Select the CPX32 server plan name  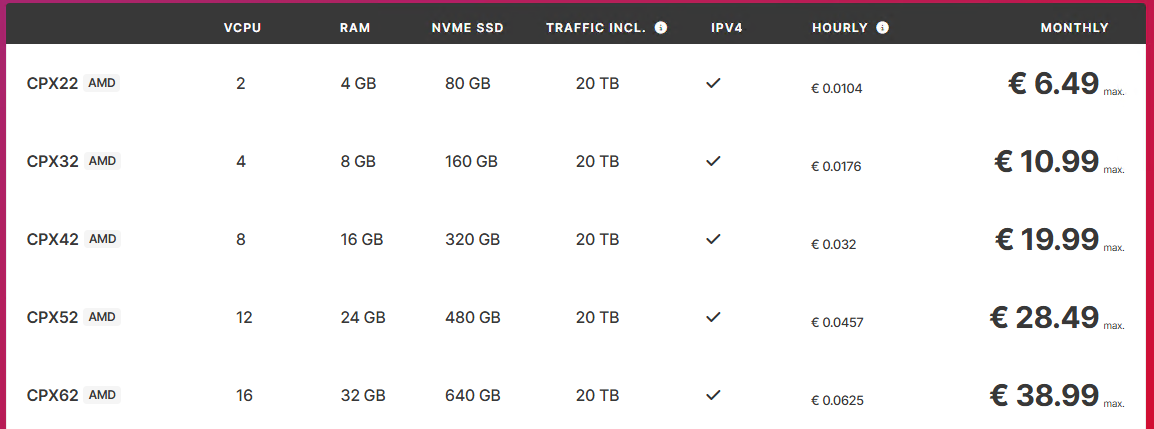click(x=52, y=161)
